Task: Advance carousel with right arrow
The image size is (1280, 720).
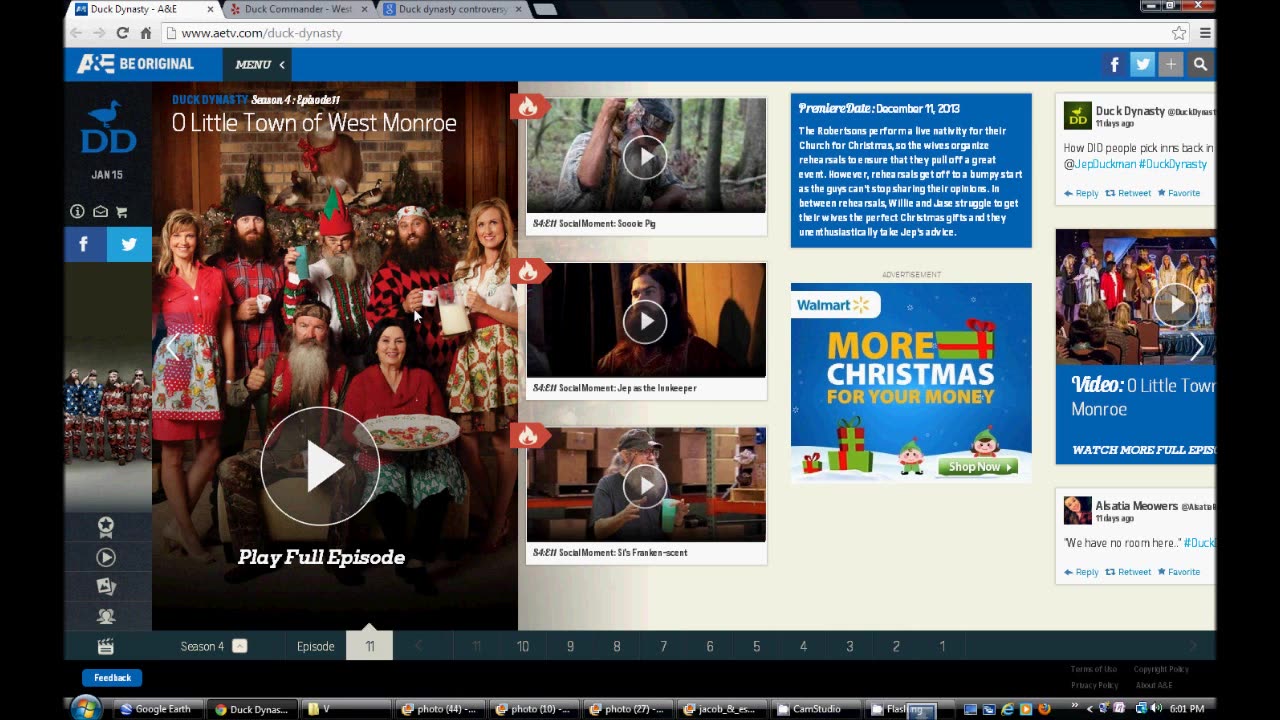Action: 1197,347
